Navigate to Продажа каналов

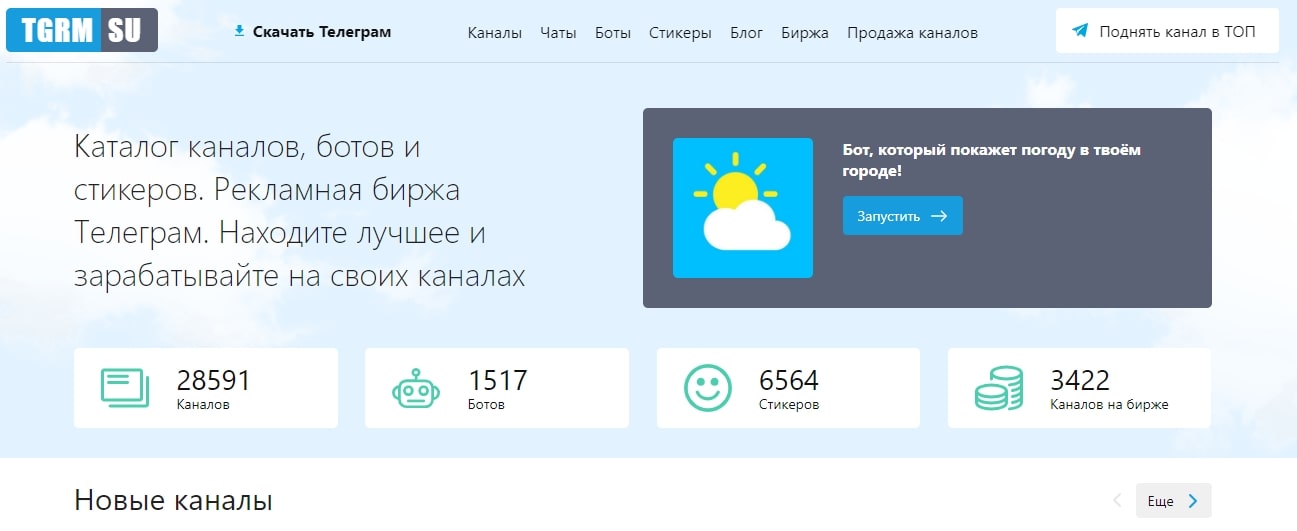point(912,33)
